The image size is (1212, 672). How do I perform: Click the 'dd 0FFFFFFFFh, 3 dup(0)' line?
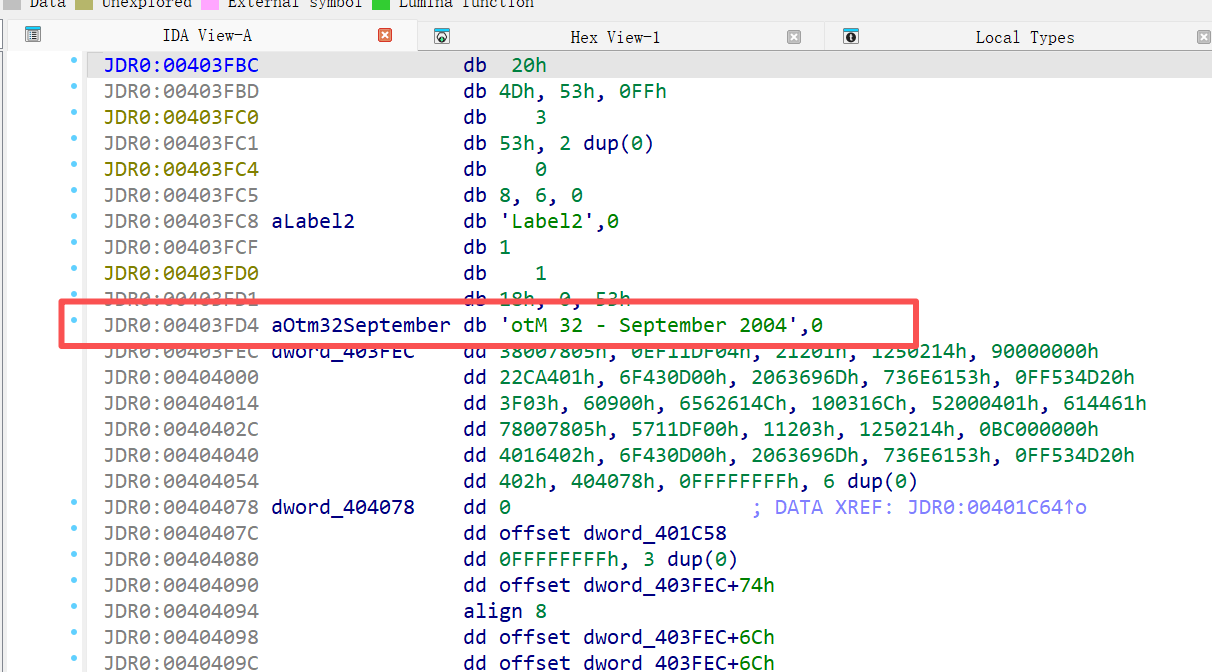[x=601, y=559]
